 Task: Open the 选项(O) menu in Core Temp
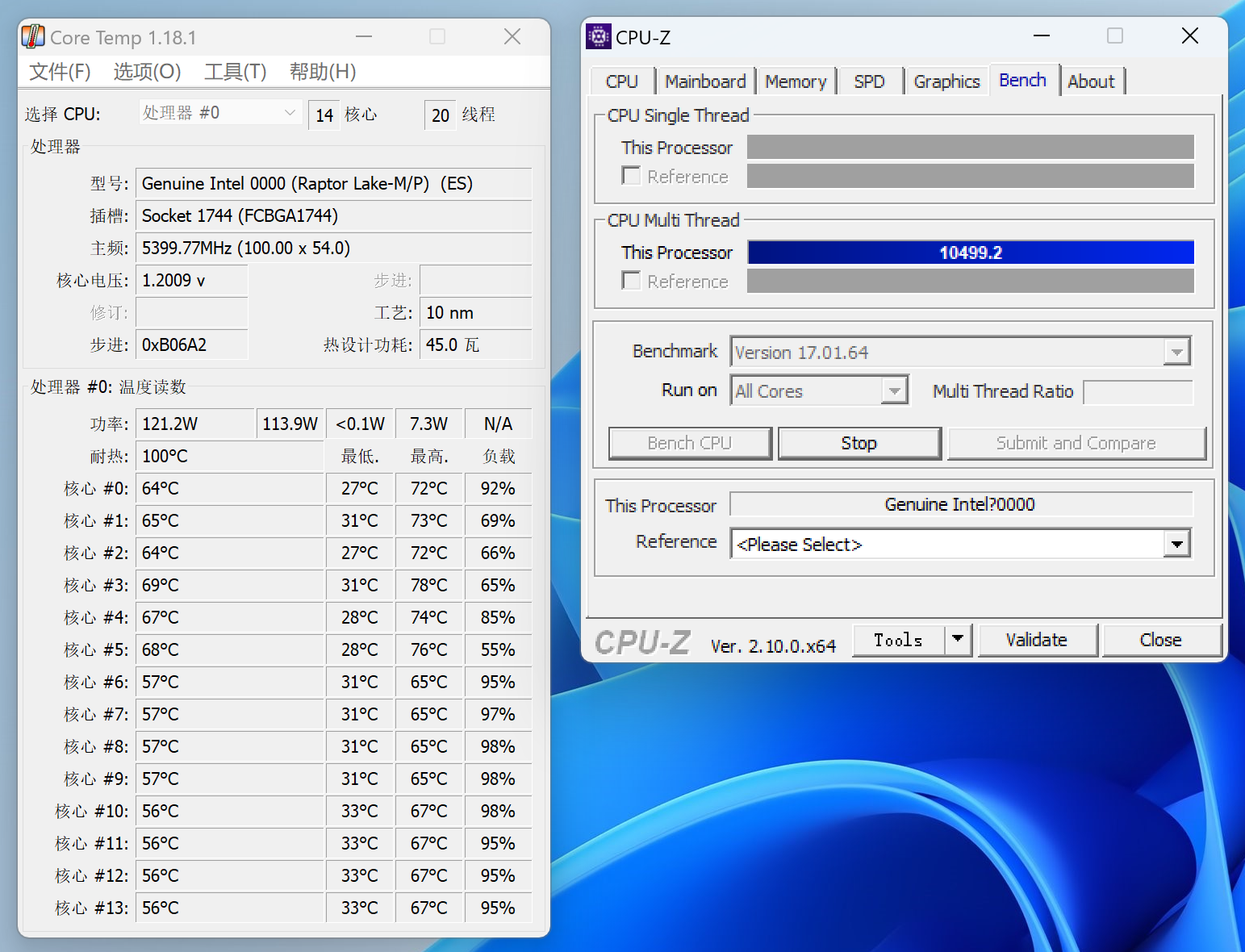point(147,72)
